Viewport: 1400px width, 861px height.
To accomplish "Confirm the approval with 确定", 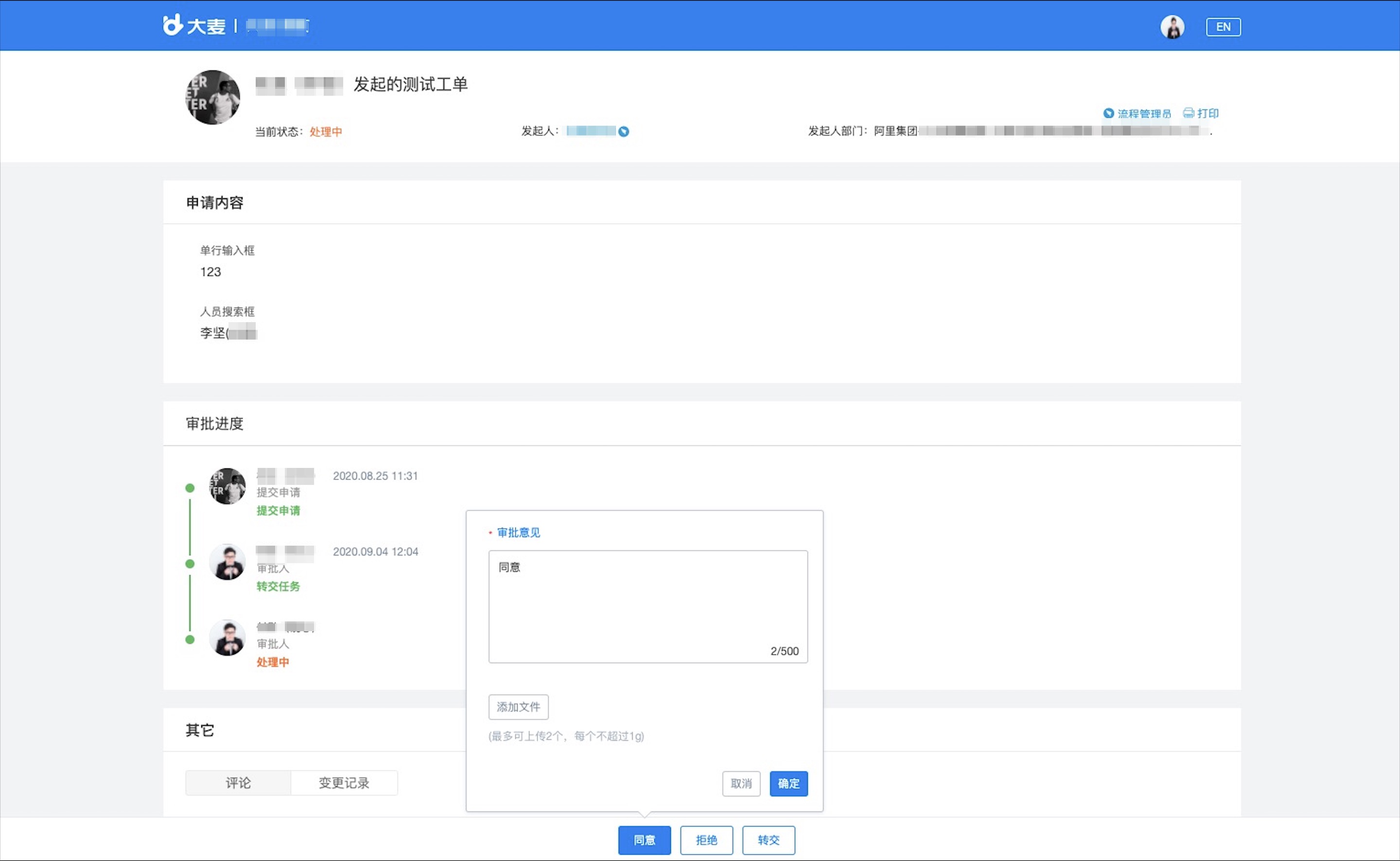I will coord(788,784).
